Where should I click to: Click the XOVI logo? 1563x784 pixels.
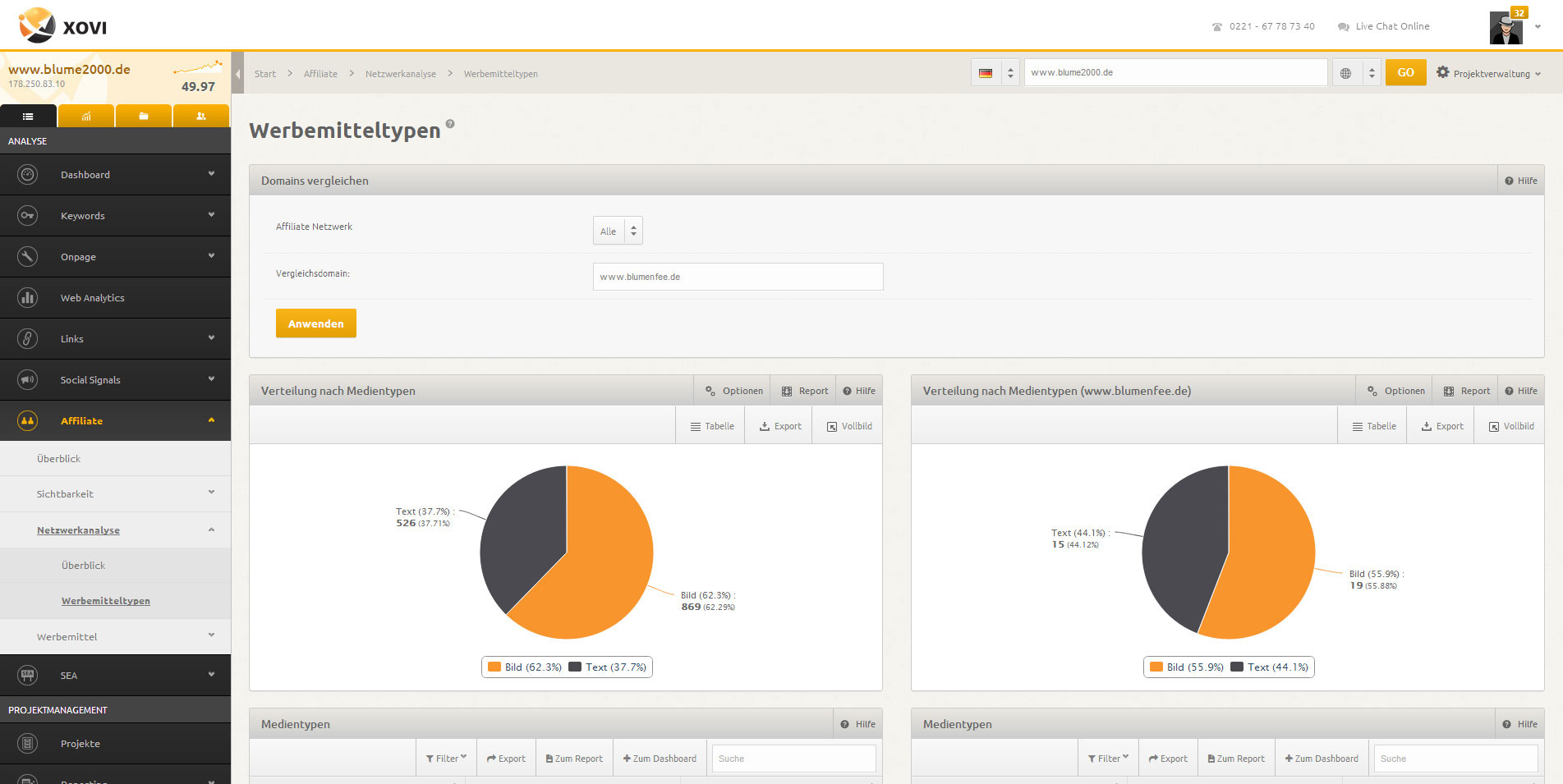pyautogui.click(x=63, y=25)
